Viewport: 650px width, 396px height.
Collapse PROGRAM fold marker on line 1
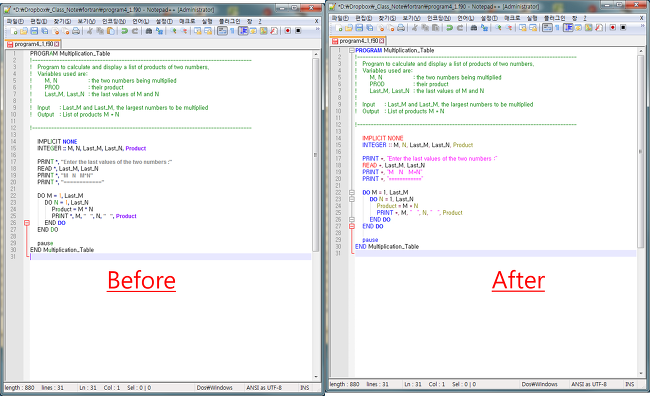coord(352,50)
